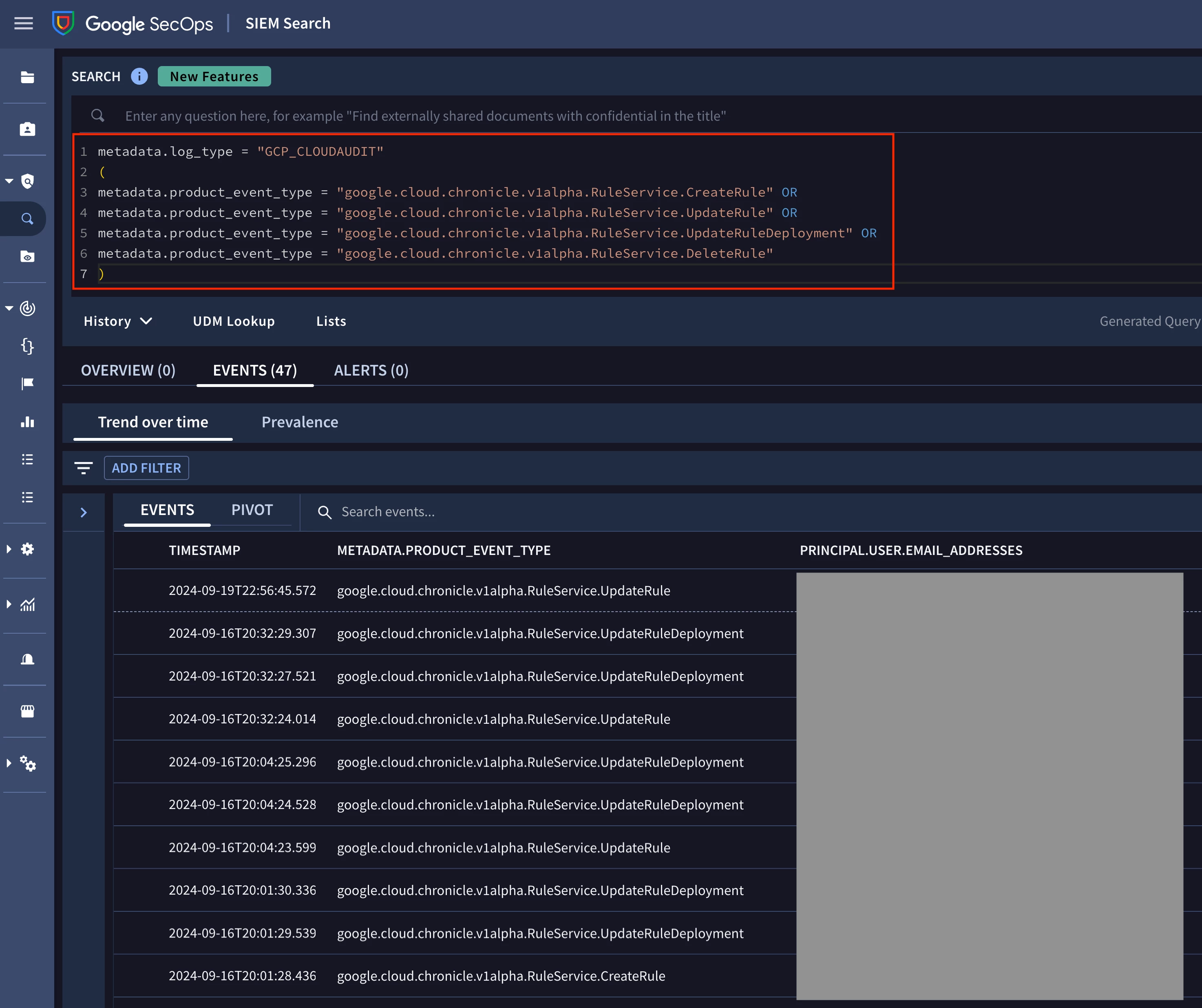
Task: Switch to PIVOT tab
Action: pos(252,510)
